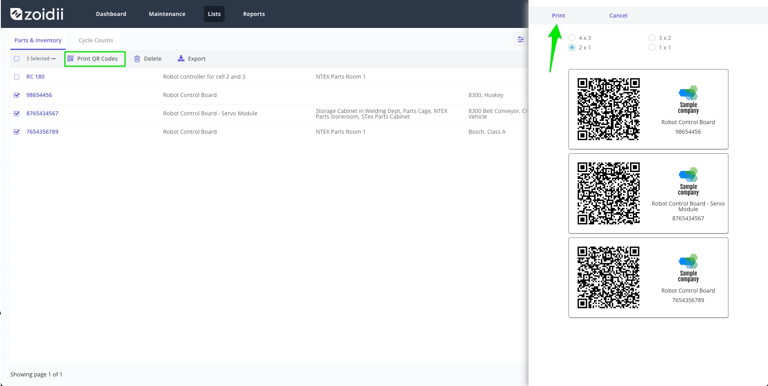Open the filter settings icon
The height and width of the screenshot is (386, 768).
[x=521, y=40]
